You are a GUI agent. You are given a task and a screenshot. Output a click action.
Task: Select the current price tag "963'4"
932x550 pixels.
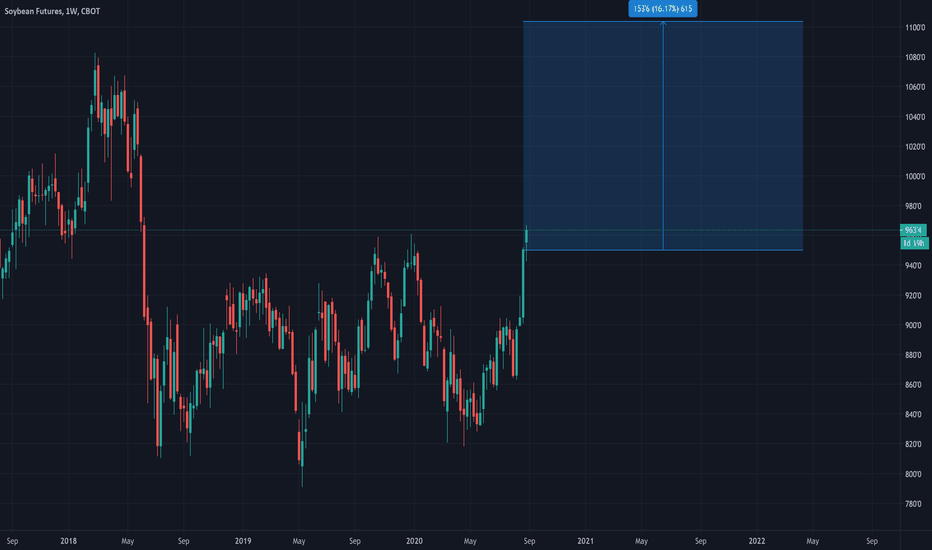click(x=914, y=230)
